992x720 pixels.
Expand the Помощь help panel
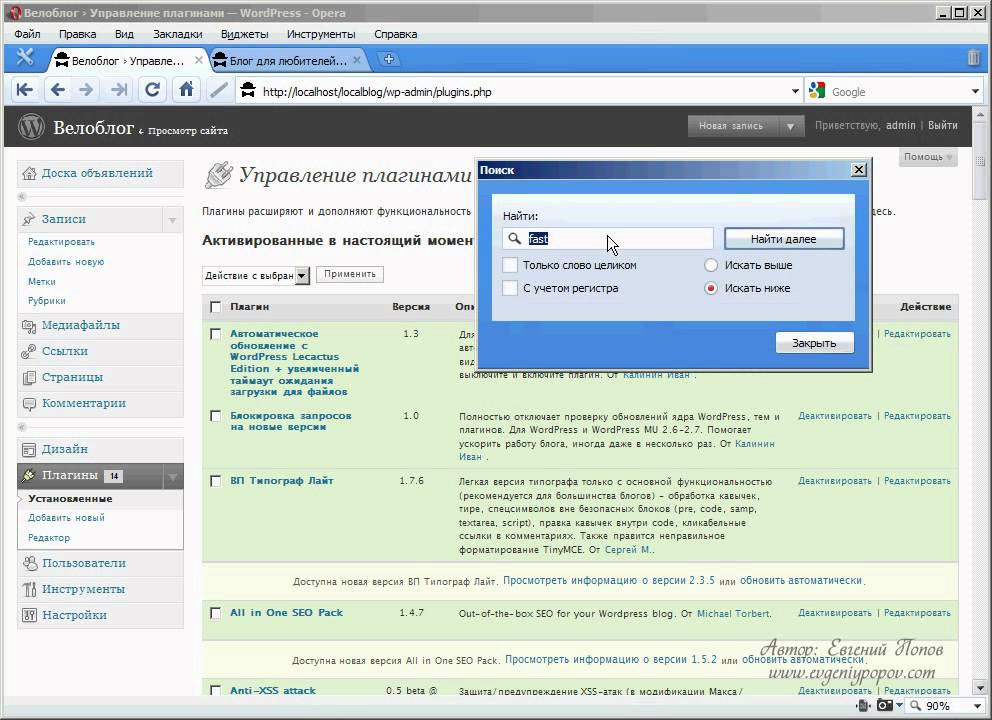[927, 157]
